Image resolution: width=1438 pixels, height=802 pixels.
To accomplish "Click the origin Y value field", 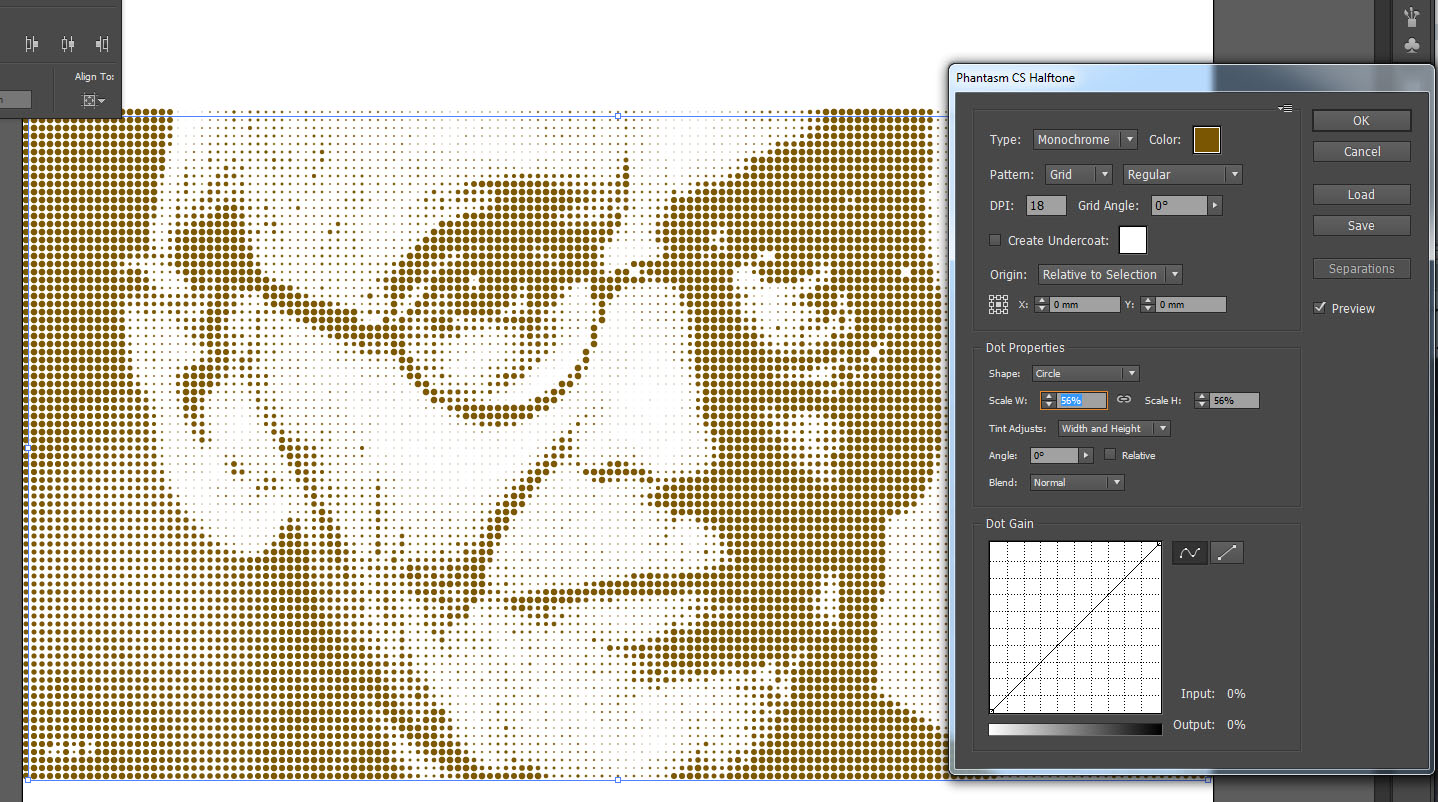I will pyautogui.click(x=1191, y=305).
